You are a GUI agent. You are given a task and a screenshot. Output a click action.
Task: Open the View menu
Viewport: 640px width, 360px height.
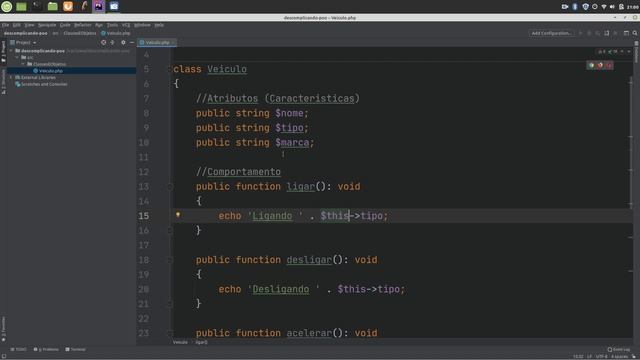pos(29,25)
